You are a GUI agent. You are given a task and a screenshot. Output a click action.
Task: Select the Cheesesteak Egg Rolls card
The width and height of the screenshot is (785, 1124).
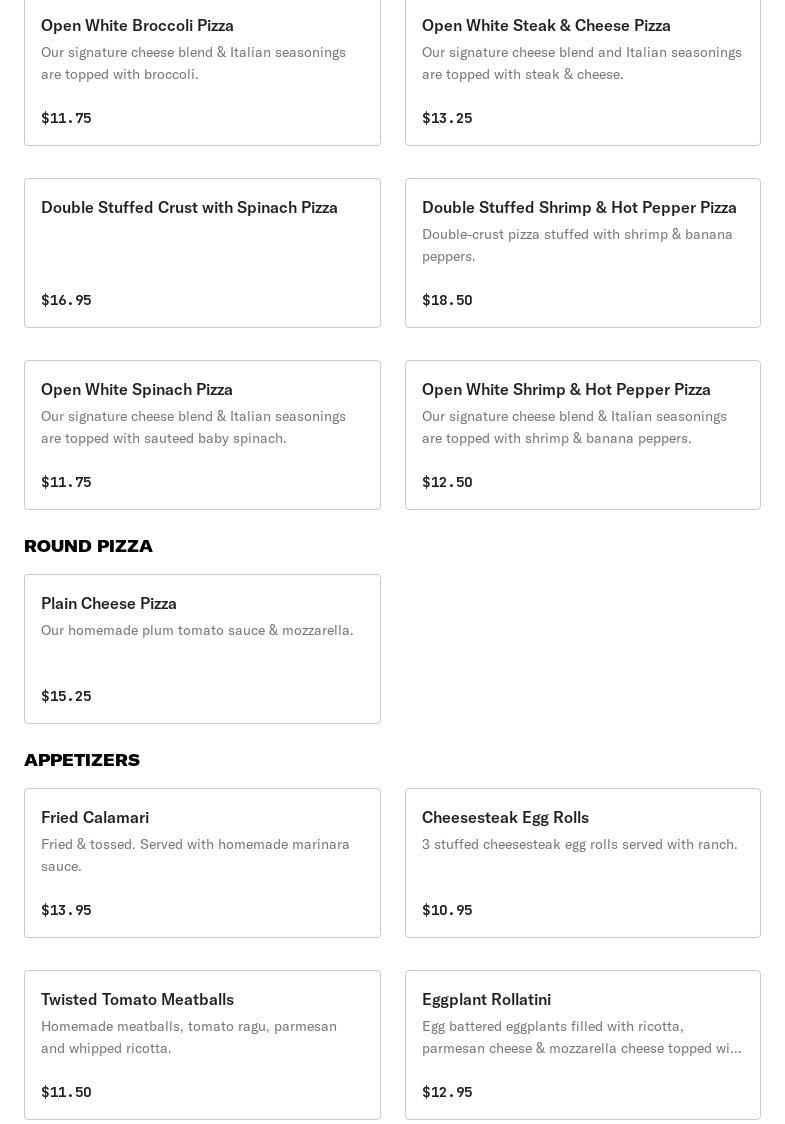pyautogui.click(x=582, y=862)
